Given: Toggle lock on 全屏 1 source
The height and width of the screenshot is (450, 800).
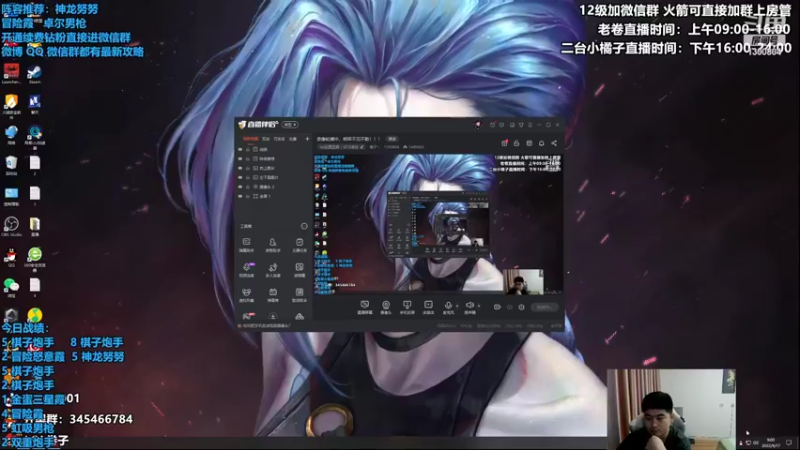Looking at the screenshot, I should tap(248, 196).
